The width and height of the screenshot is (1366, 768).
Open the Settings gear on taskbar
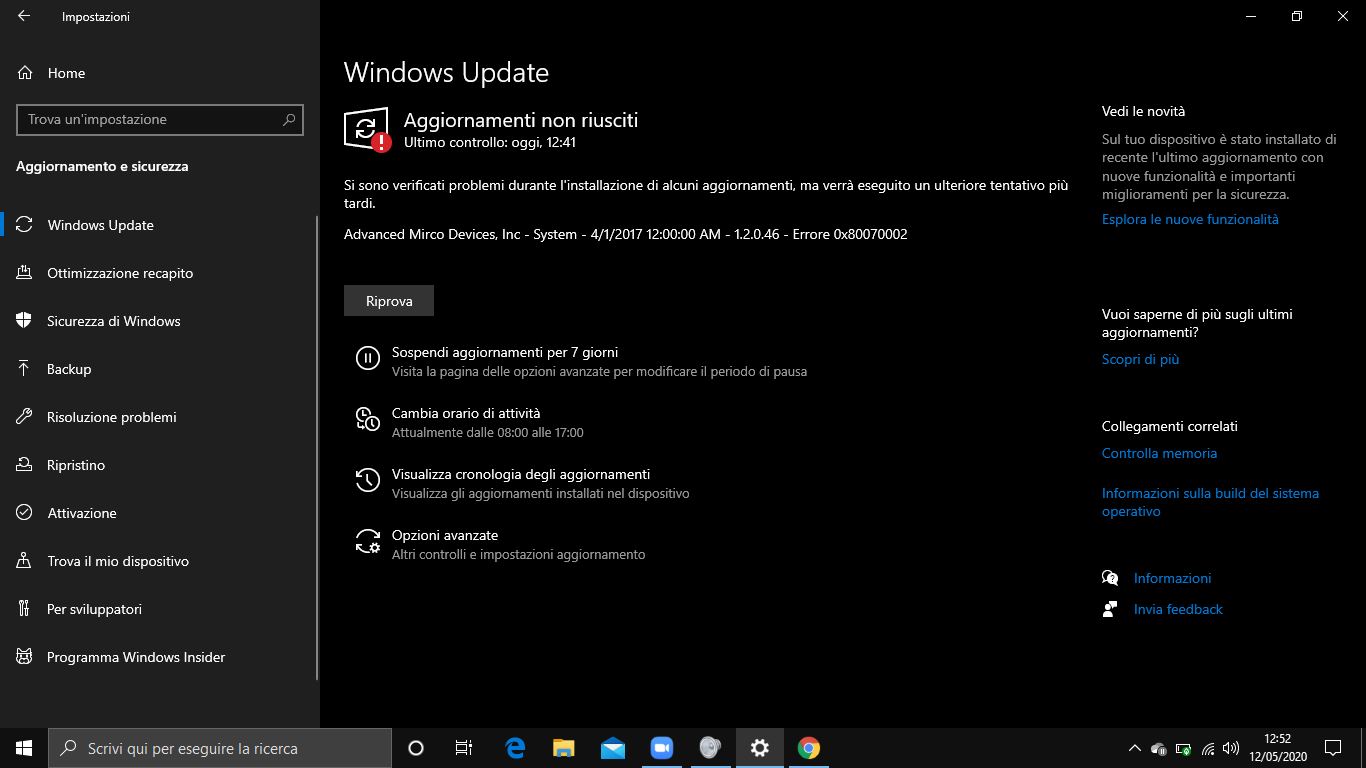pyautogui.click(x=760, y=747)
